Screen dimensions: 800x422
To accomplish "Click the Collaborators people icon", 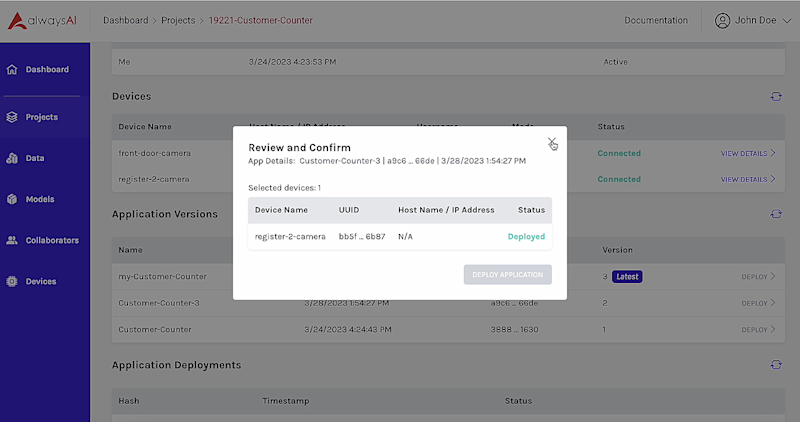I will pyautogui.click(x=12, y=240).
